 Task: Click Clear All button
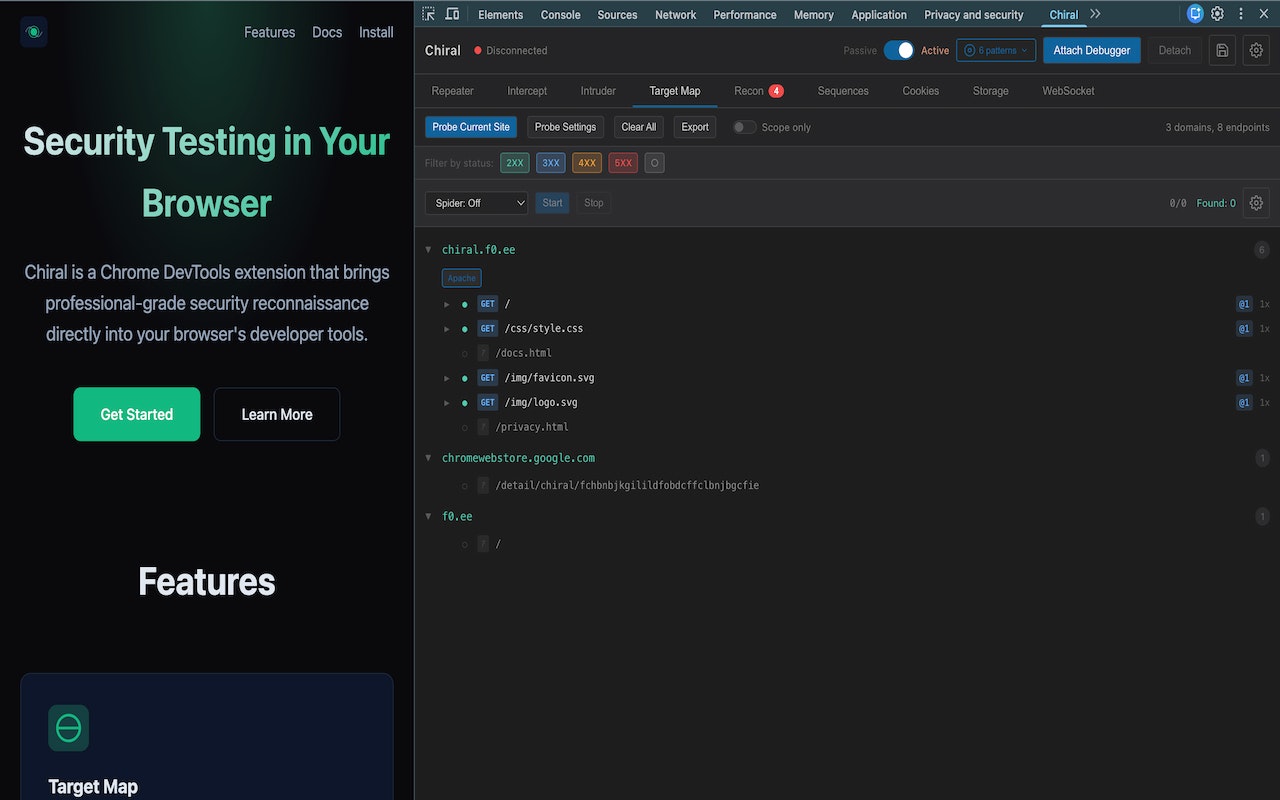(x=639, y=127)
